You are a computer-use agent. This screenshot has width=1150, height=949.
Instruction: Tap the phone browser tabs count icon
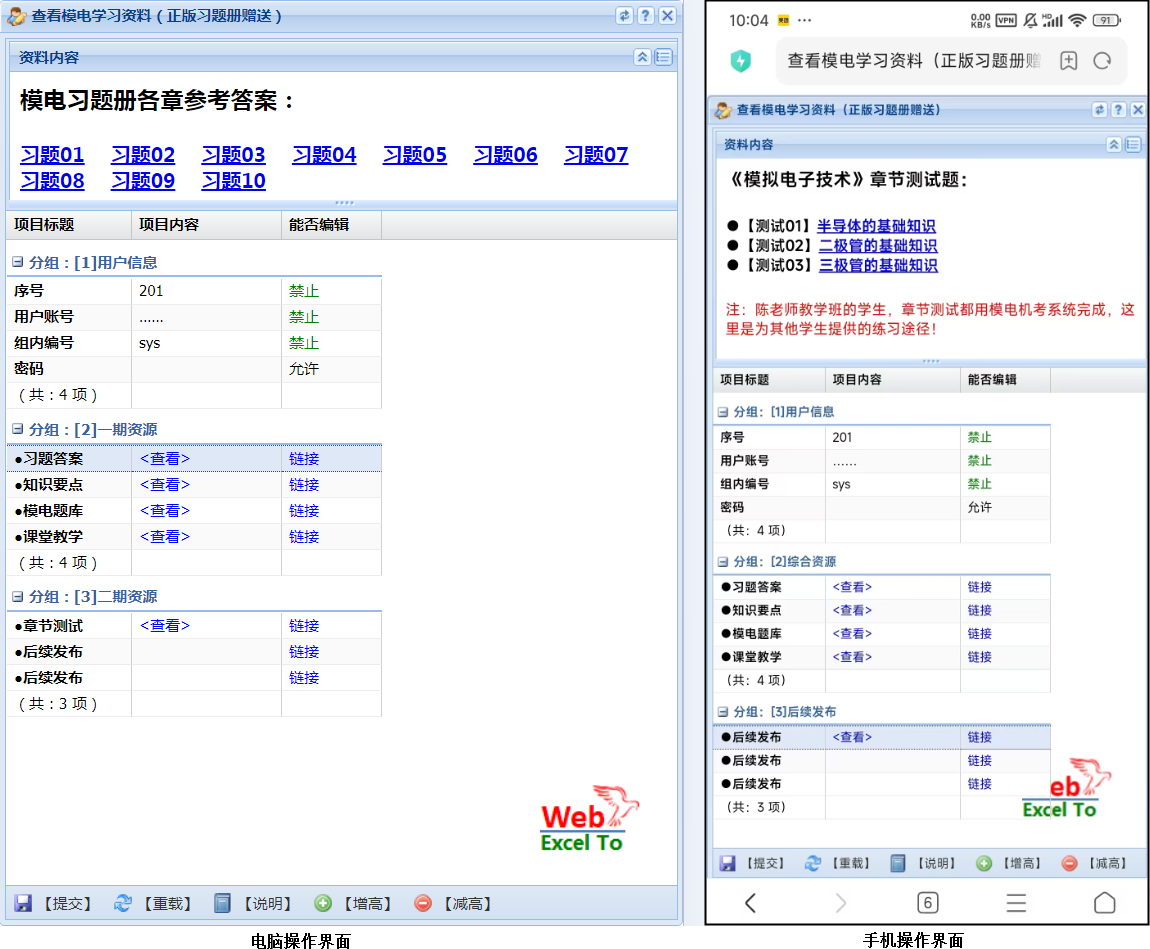pyautogui.click(x=928, y=903)
